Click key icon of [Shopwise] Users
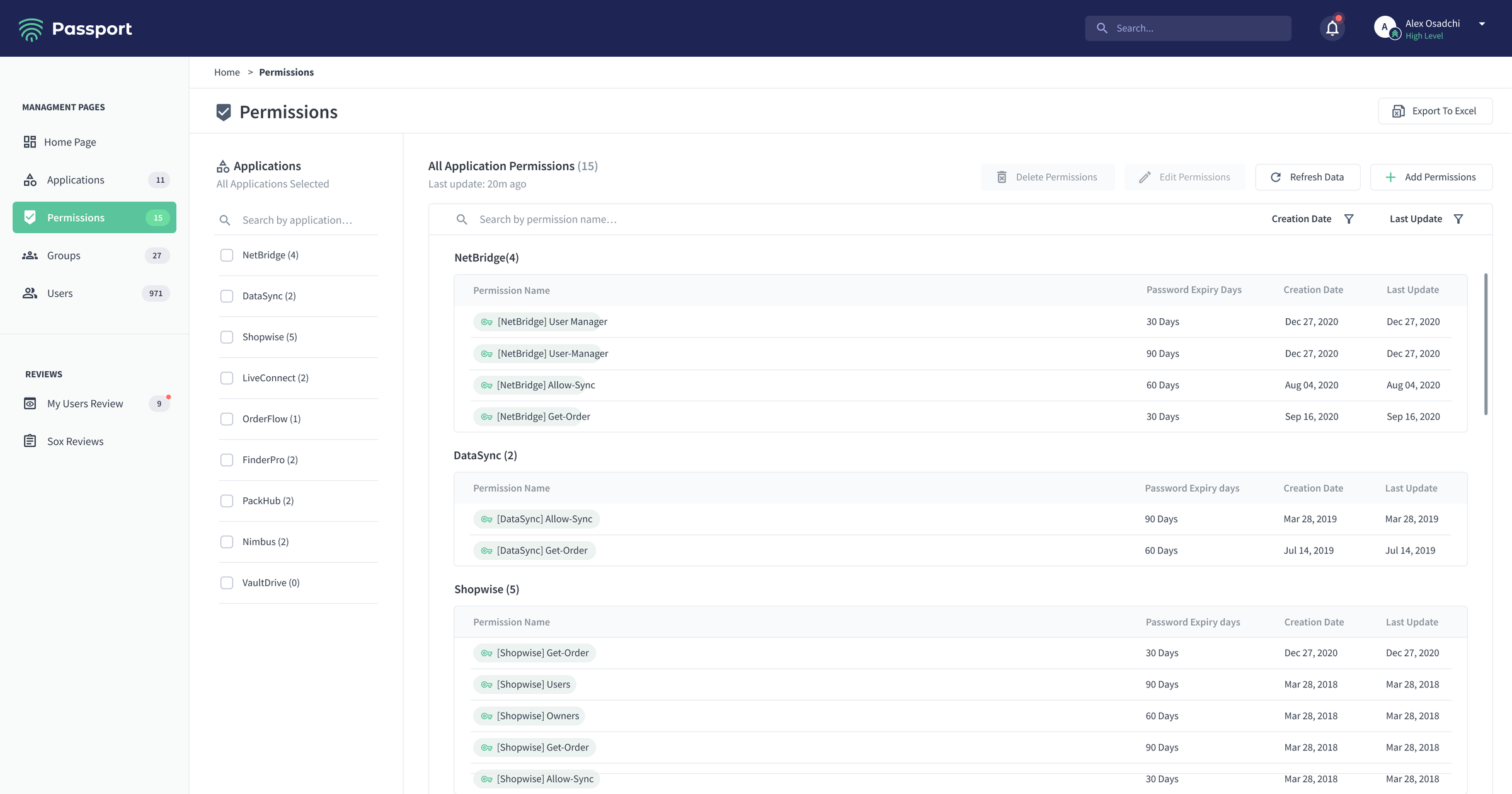The image size is (1512, 794). coord(486,684)
